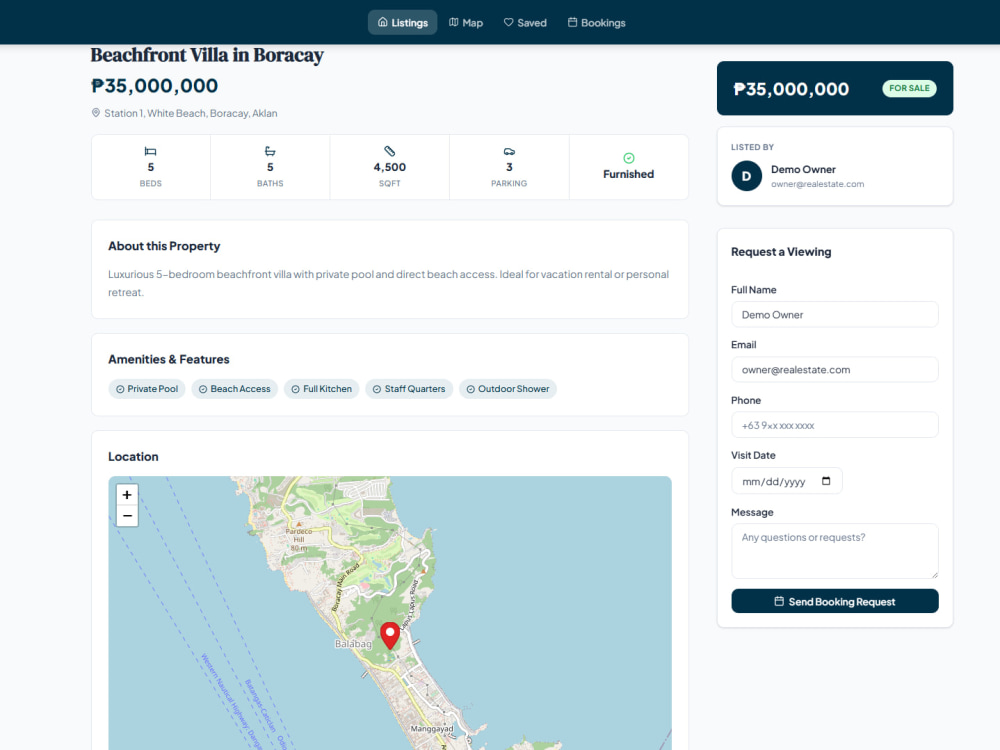1000x750 pixels.
Task: Click the bathtub icon above BATHS
Action: click(x=270, y=151)
